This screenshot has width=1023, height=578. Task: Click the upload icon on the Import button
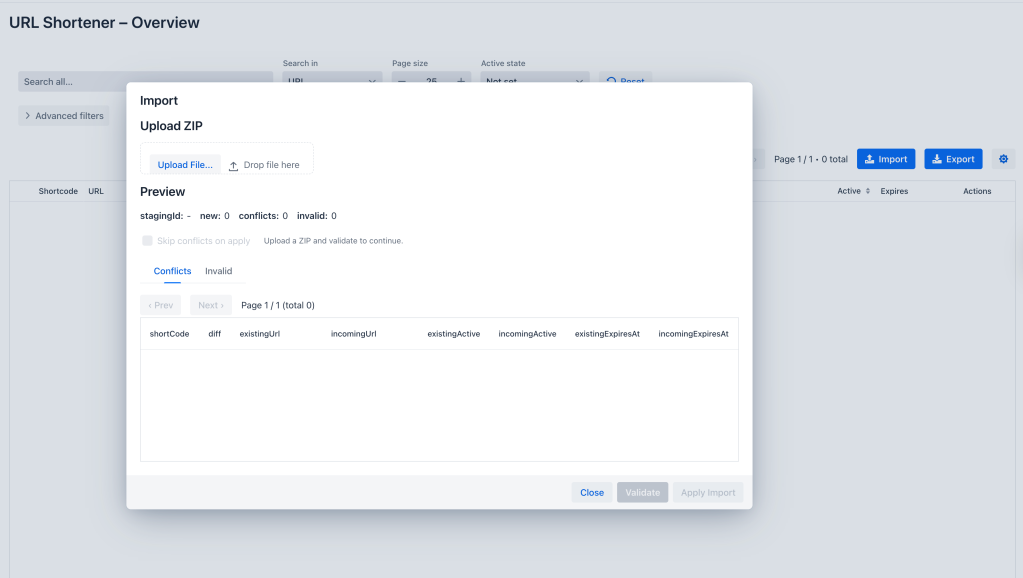869,158
